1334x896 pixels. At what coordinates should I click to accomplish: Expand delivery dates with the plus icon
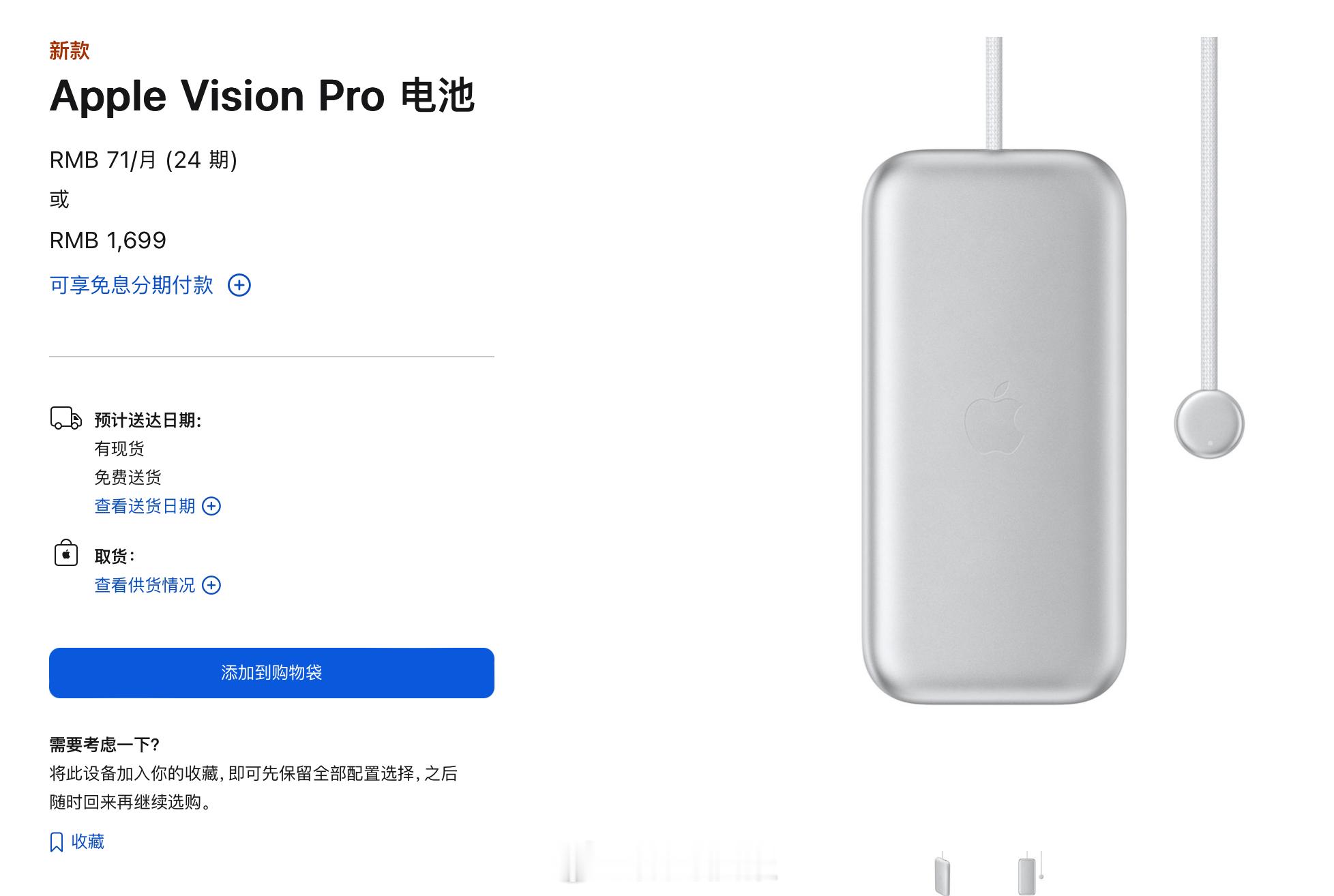click(x=211, y=506)
